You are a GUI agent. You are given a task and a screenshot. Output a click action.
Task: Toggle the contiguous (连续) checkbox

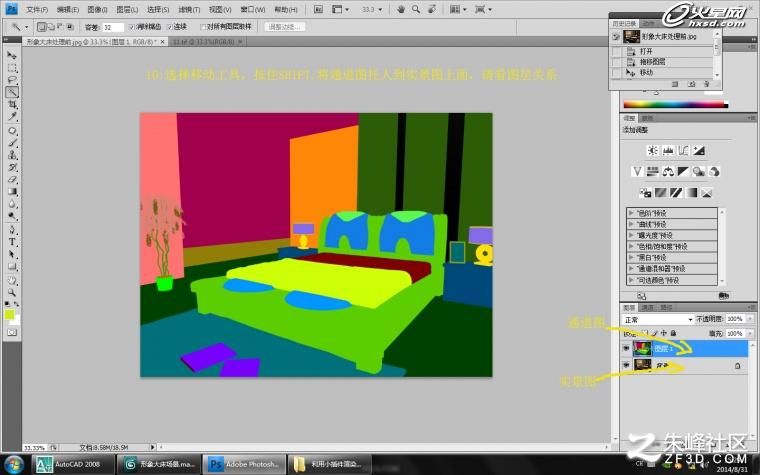(170, 27)
